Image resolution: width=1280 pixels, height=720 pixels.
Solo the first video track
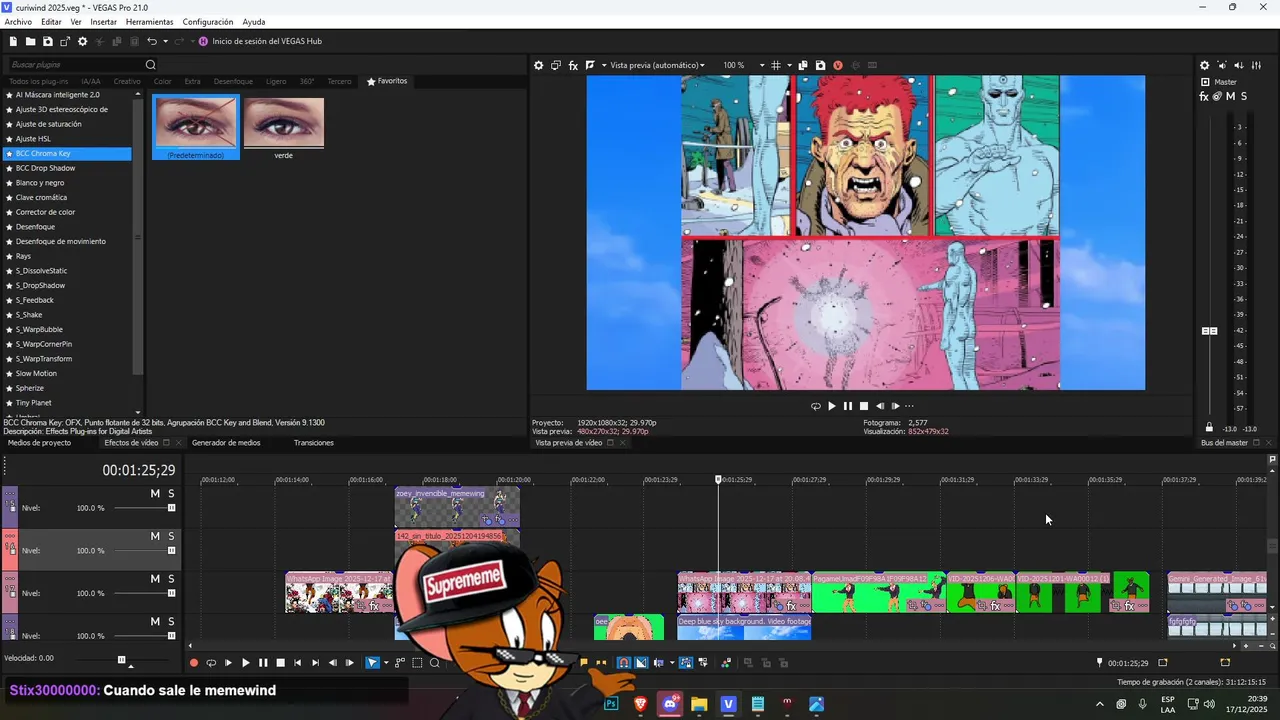click(x=171, y=494)
